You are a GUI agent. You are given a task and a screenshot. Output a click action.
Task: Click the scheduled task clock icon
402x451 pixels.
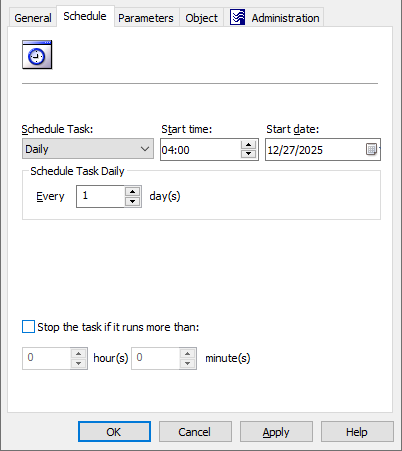coord(37,55)
